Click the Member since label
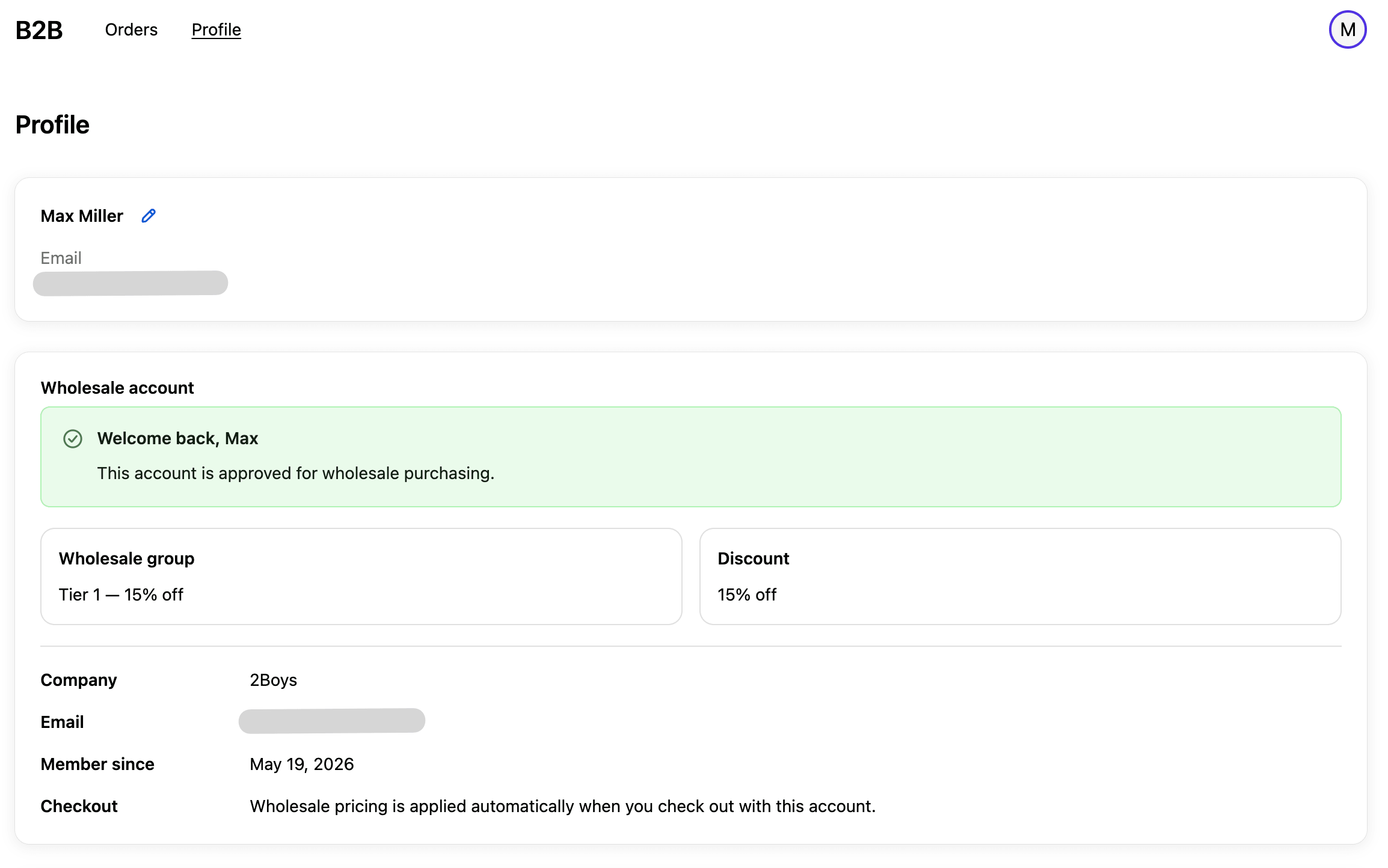The width and height of the screenshot is (1388, 868). coord(97,764)
